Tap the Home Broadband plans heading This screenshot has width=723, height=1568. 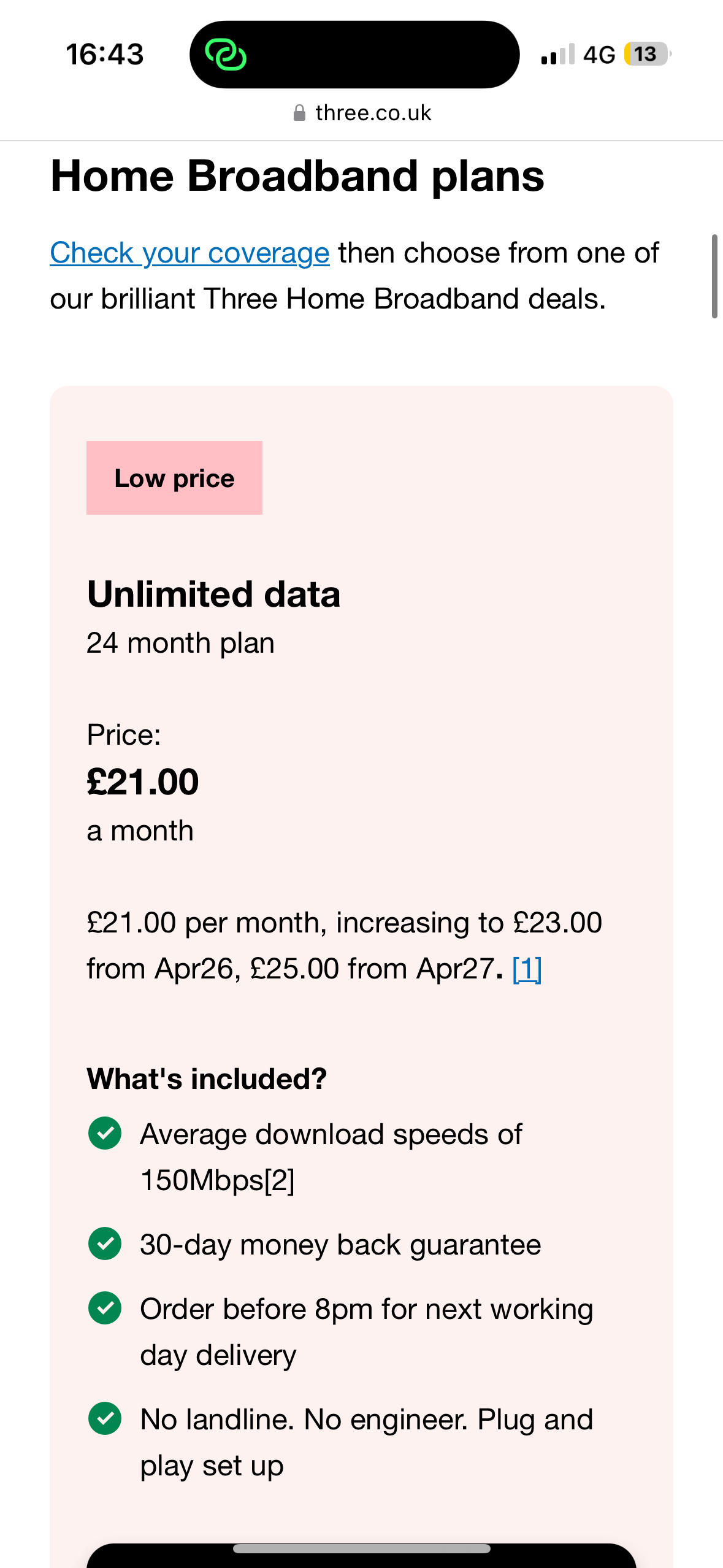pyautogui.click(x=297, y=177)
